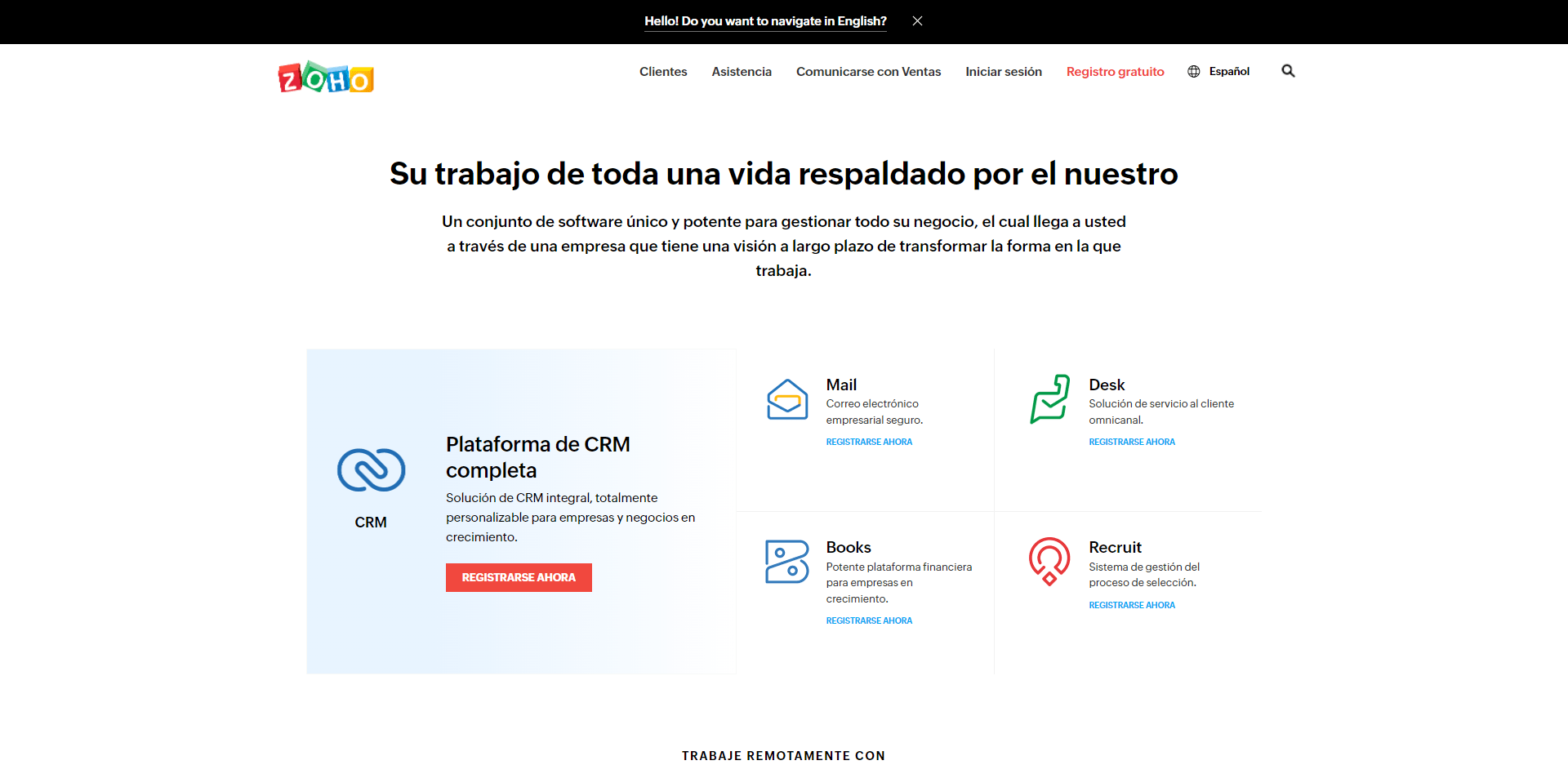Click REGISTRARSE AHORA under Desk
1568x765 pixels.
1132,442
